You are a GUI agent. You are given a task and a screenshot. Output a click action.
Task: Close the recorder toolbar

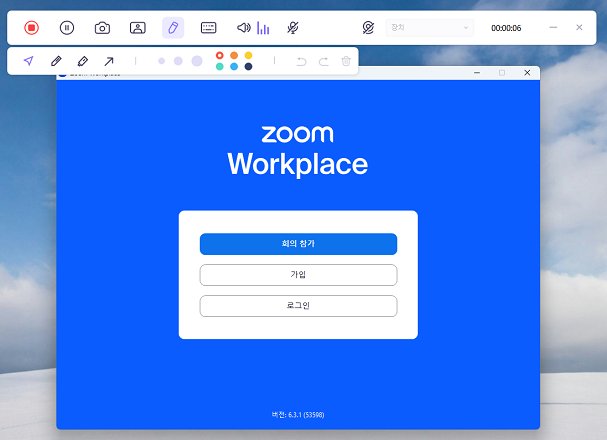579,27
